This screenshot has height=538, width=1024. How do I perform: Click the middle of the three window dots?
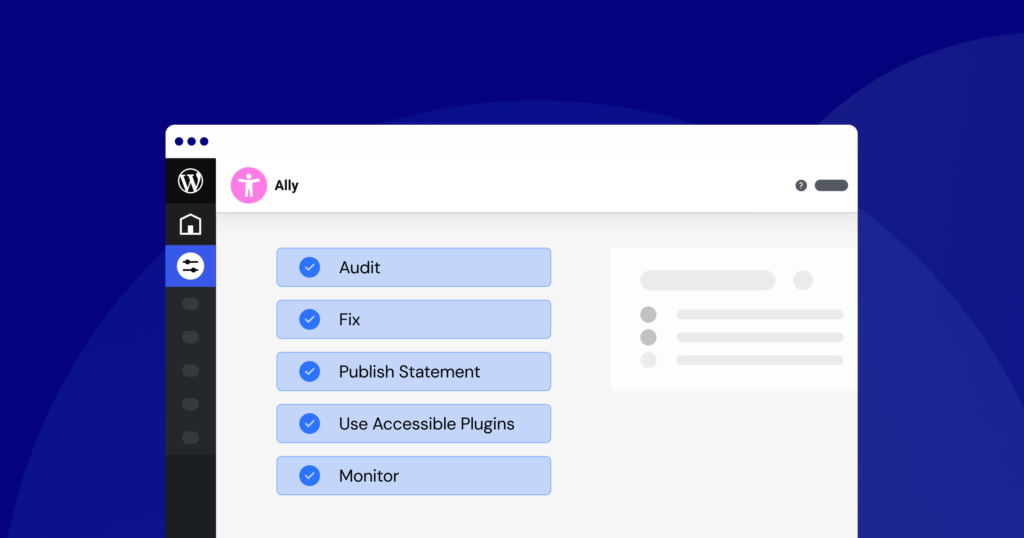click(x=192, y=141)
